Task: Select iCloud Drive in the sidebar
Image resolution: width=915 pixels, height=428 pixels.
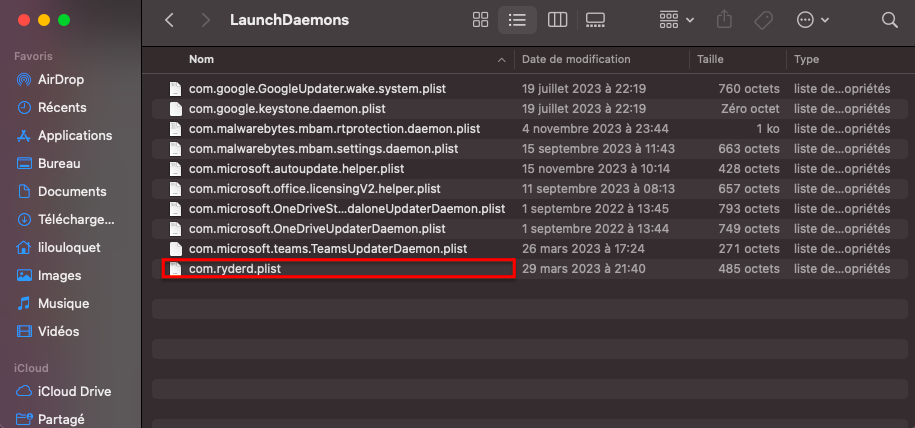Action: click(x=74, y=391)
